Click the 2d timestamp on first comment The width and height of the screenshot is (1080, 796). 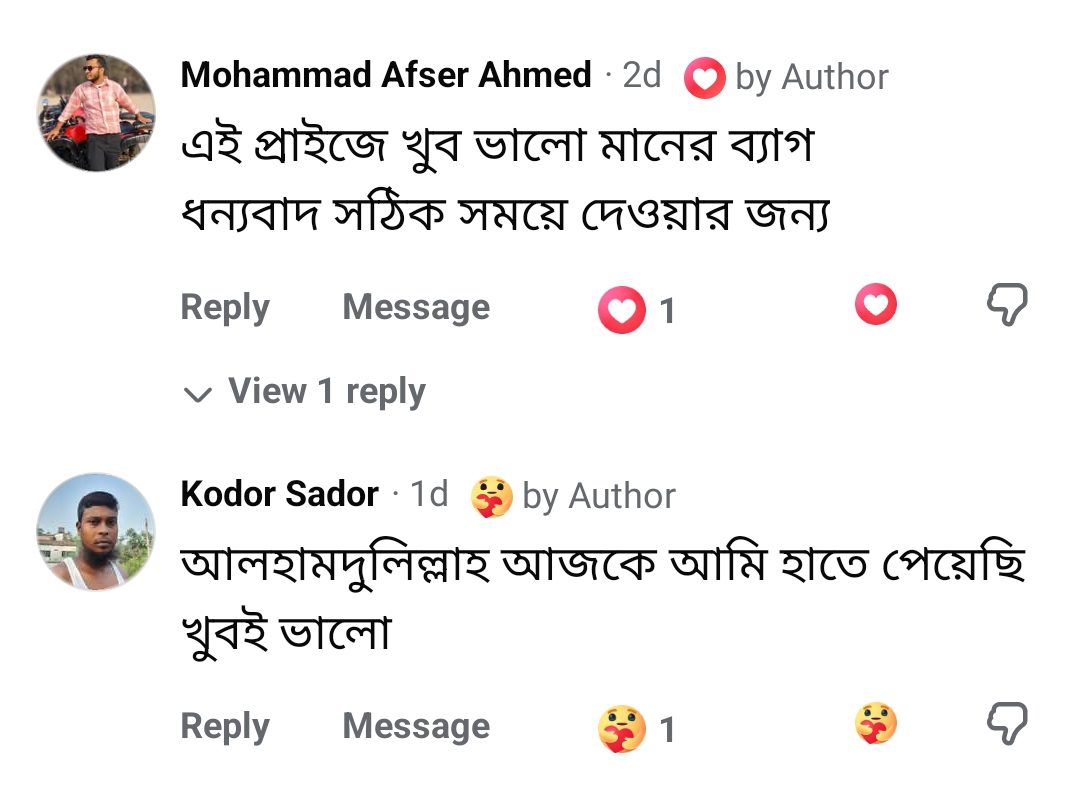641,74
